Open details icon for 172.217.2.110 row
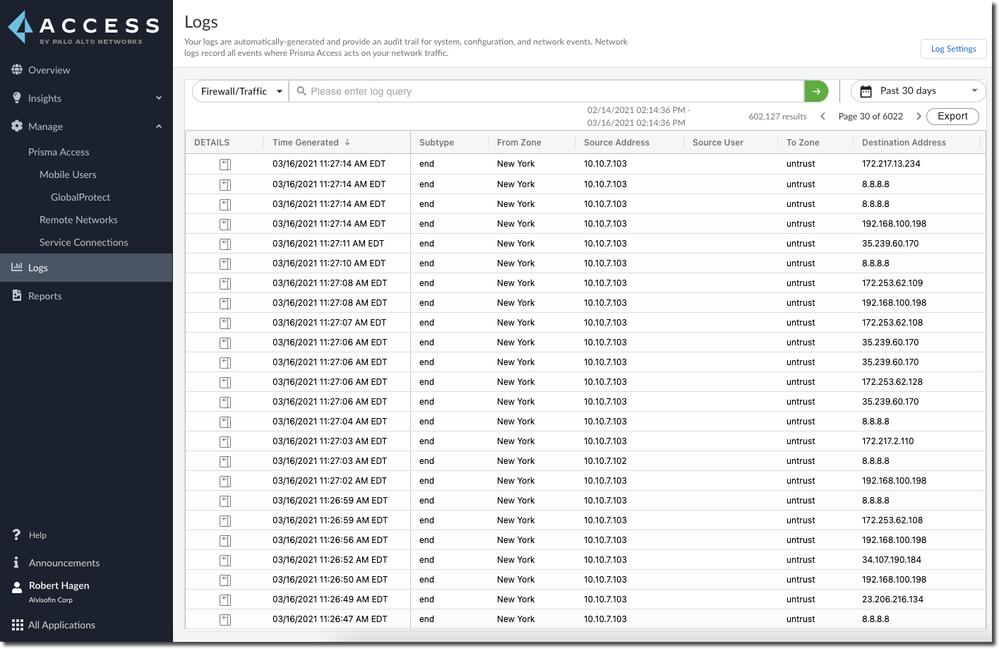Viewport: 999px width, 649px height. point(225,441)
